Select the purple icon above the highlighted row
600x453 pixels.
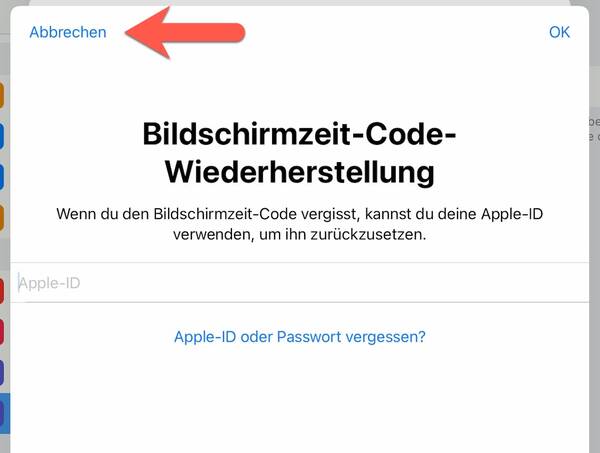[2, 373]
